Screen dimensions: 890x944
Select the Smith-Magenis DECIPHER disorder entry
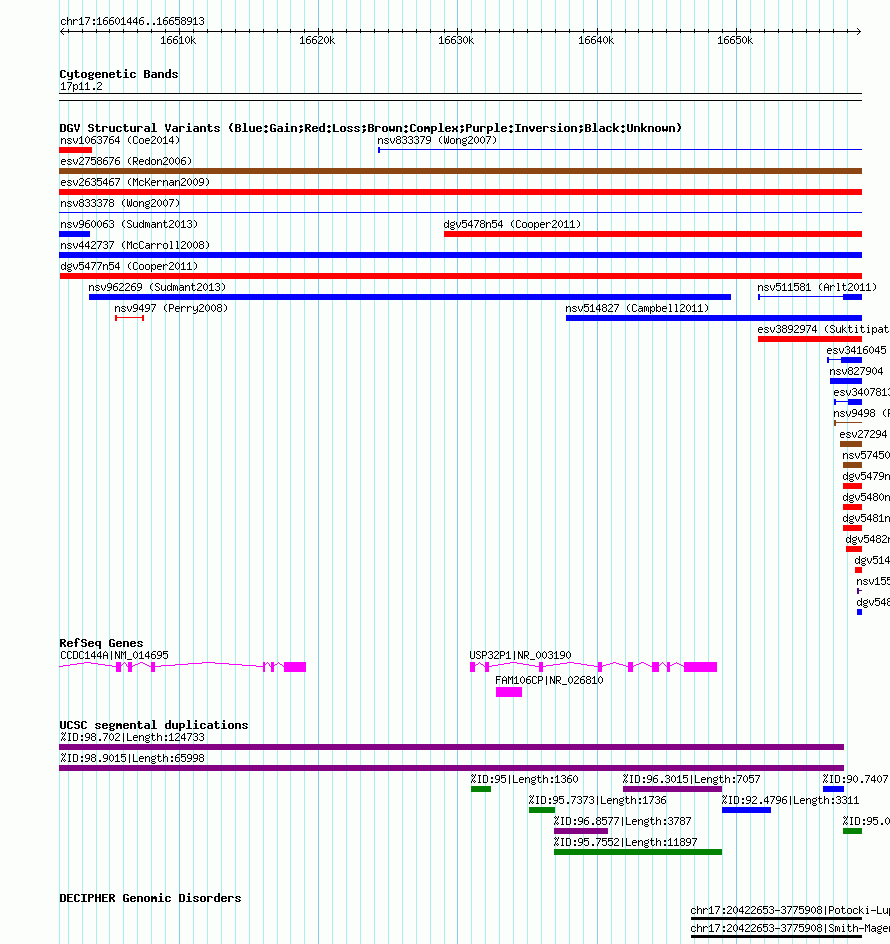[790, 928]
